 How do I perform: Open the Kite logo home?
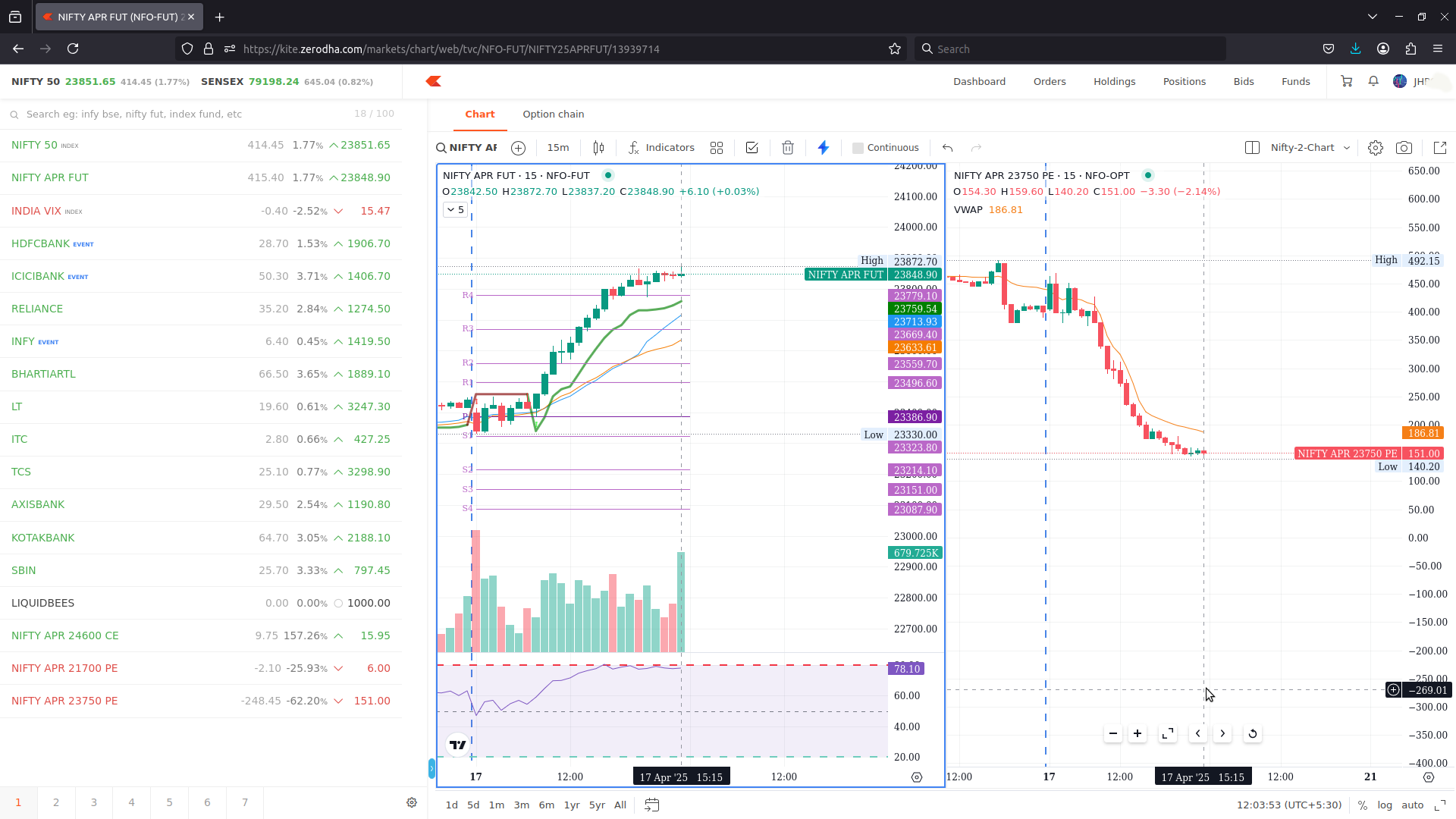pos(433,81)
